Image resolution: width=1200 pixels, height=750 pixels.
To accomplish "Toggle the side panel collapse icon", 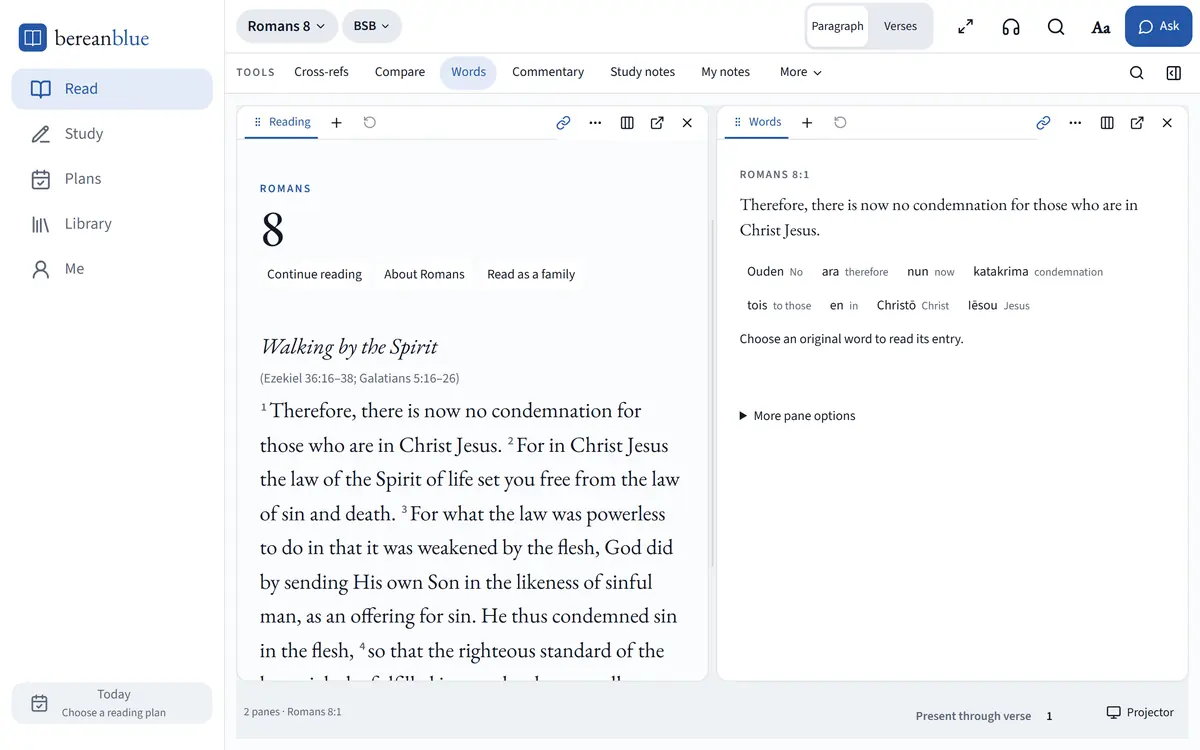I will tap(1174, 73).
